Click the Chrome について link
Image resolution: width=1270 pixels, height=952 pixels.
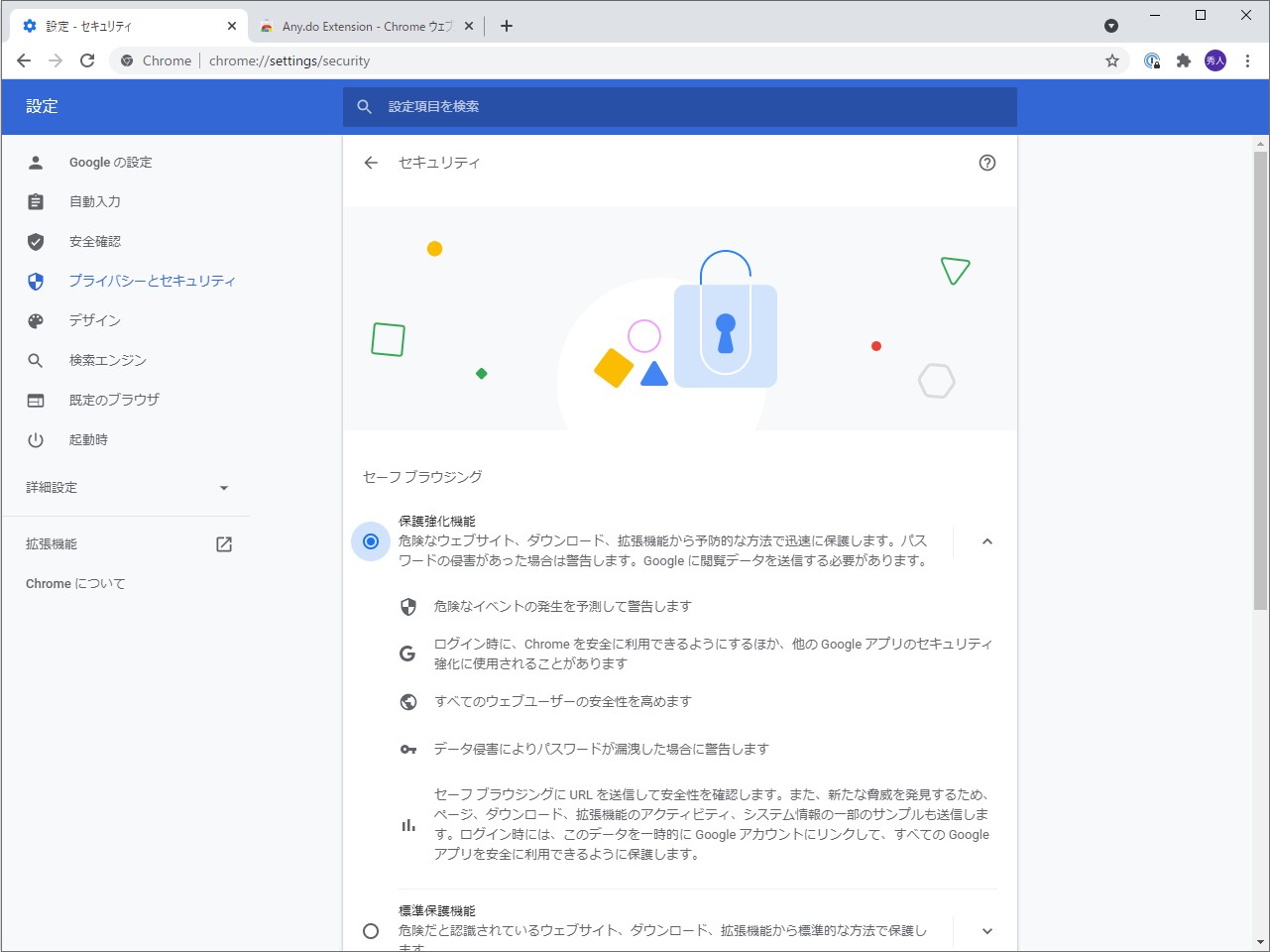pyautogui.click(x=74, y=583)
